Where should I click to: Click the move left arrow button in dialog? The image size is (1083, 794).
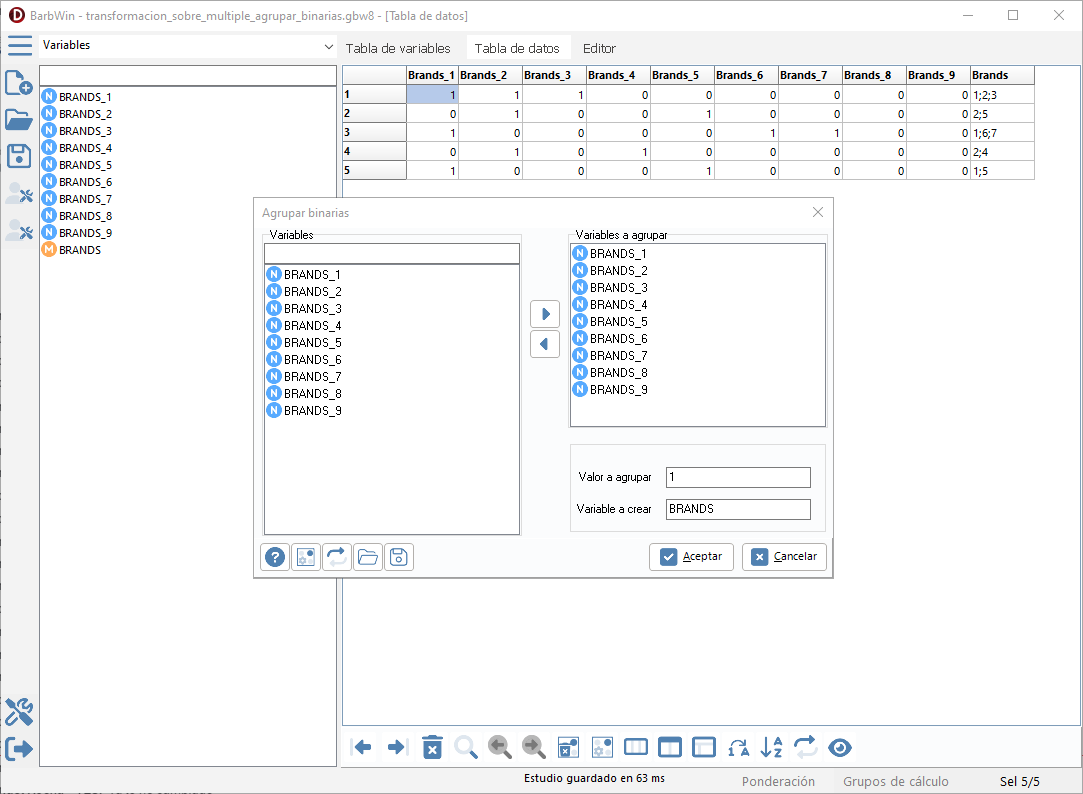point(545,344)
